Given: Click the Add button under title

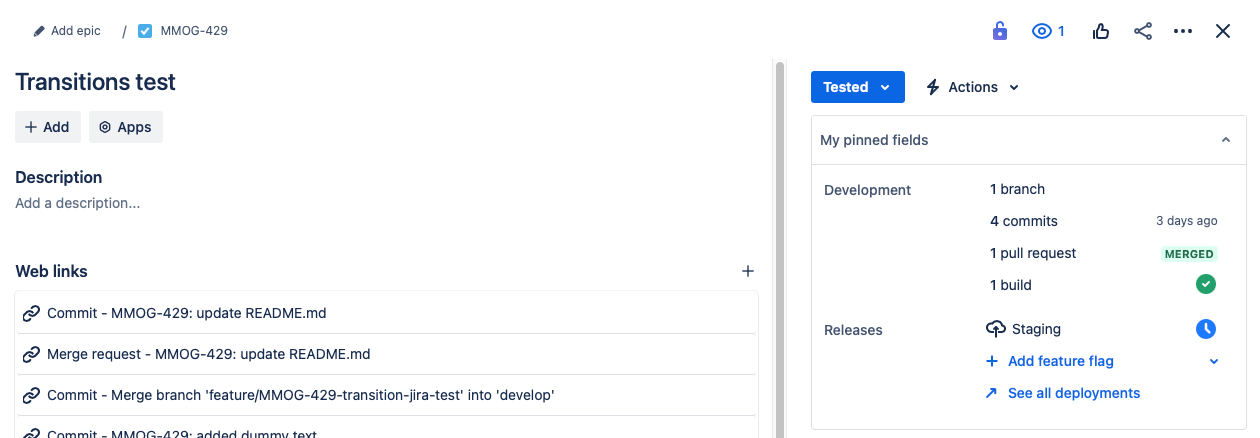Looking at the screenshot, I should [x=47, y=127].
